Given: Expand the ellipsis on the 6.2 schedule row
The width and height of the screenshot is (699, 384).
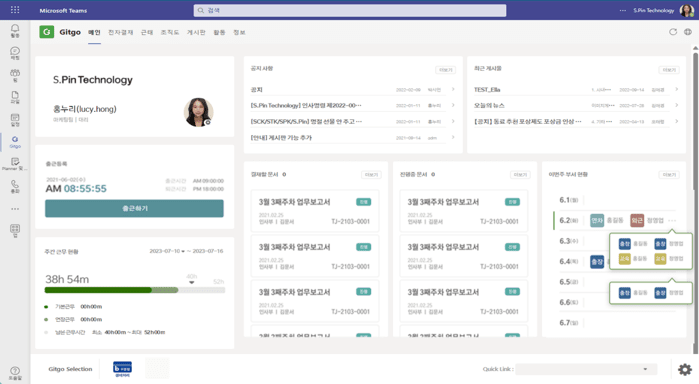Looking at the screenshot, I should (x=672, y=220).
